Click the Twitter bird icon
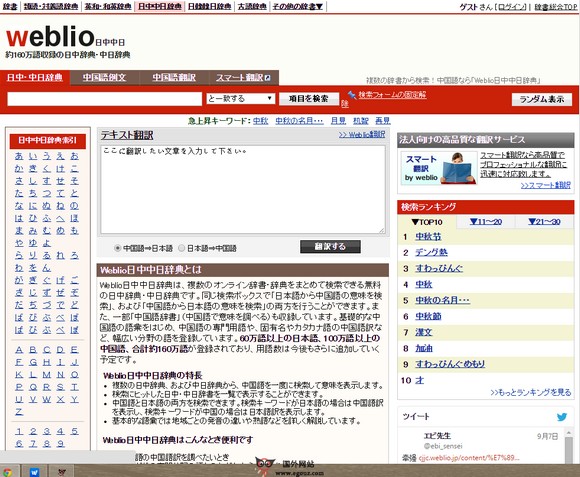 [x=562, y=417]
